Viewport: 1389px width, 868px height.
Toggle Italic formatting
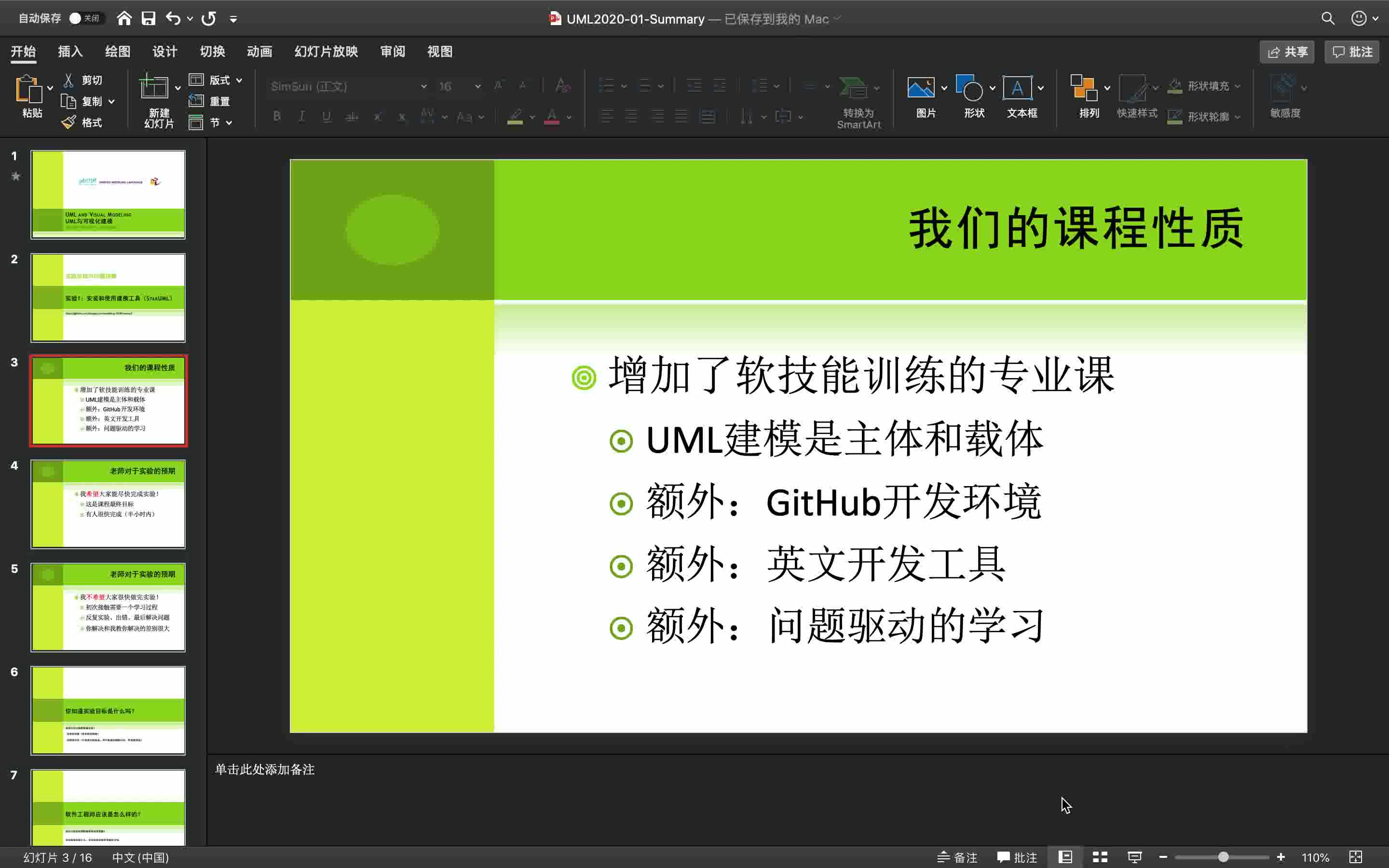pyautogui.click(x=302, y=117)
